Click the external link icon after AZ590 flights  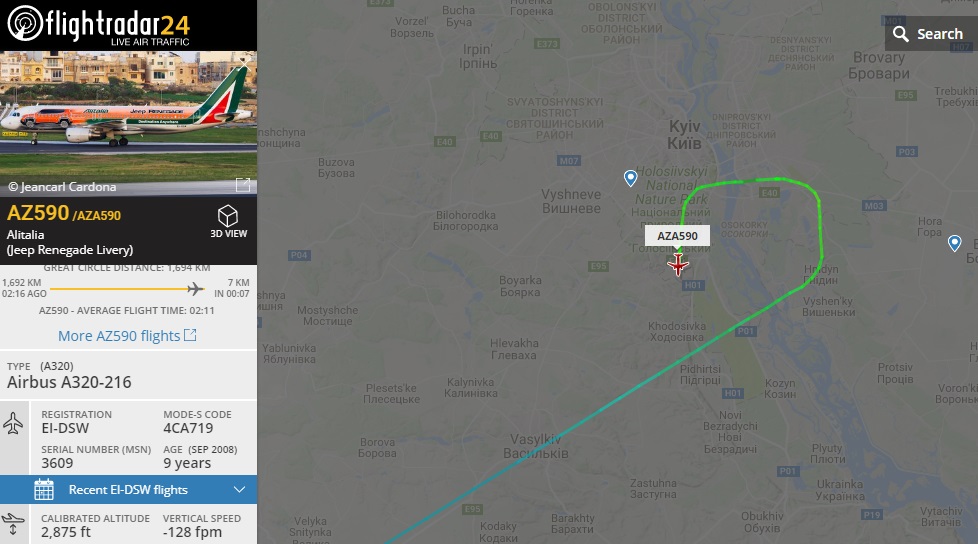click(x=190, y=335)
